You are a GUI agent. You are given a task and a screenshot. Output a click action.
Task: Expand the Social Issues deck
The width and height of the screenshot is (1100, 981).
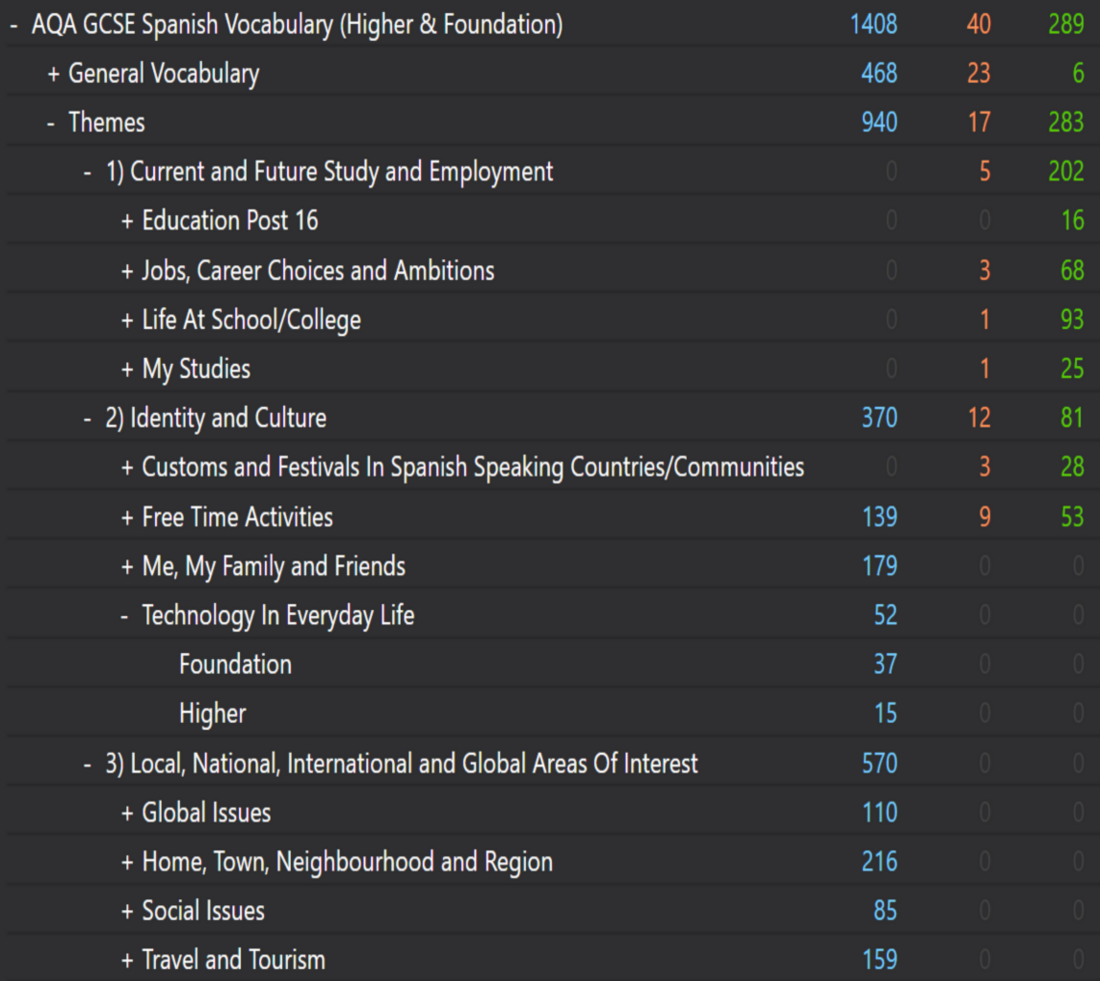point(127,912)
